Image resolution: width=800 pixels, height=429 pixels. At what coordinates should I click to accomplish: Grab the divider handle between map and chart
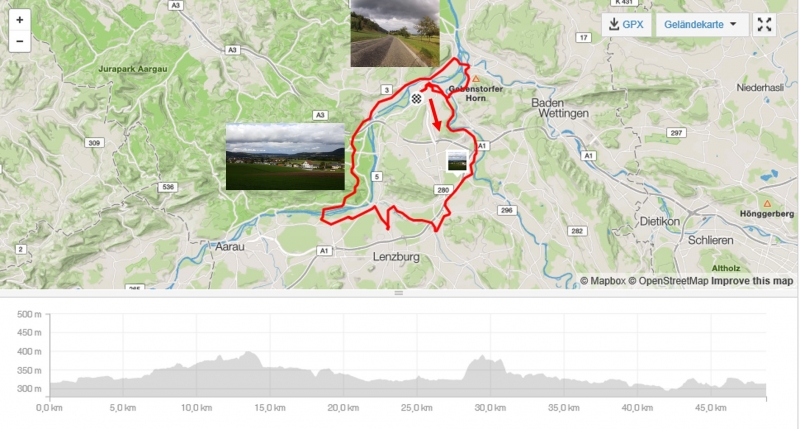(398, 293)
